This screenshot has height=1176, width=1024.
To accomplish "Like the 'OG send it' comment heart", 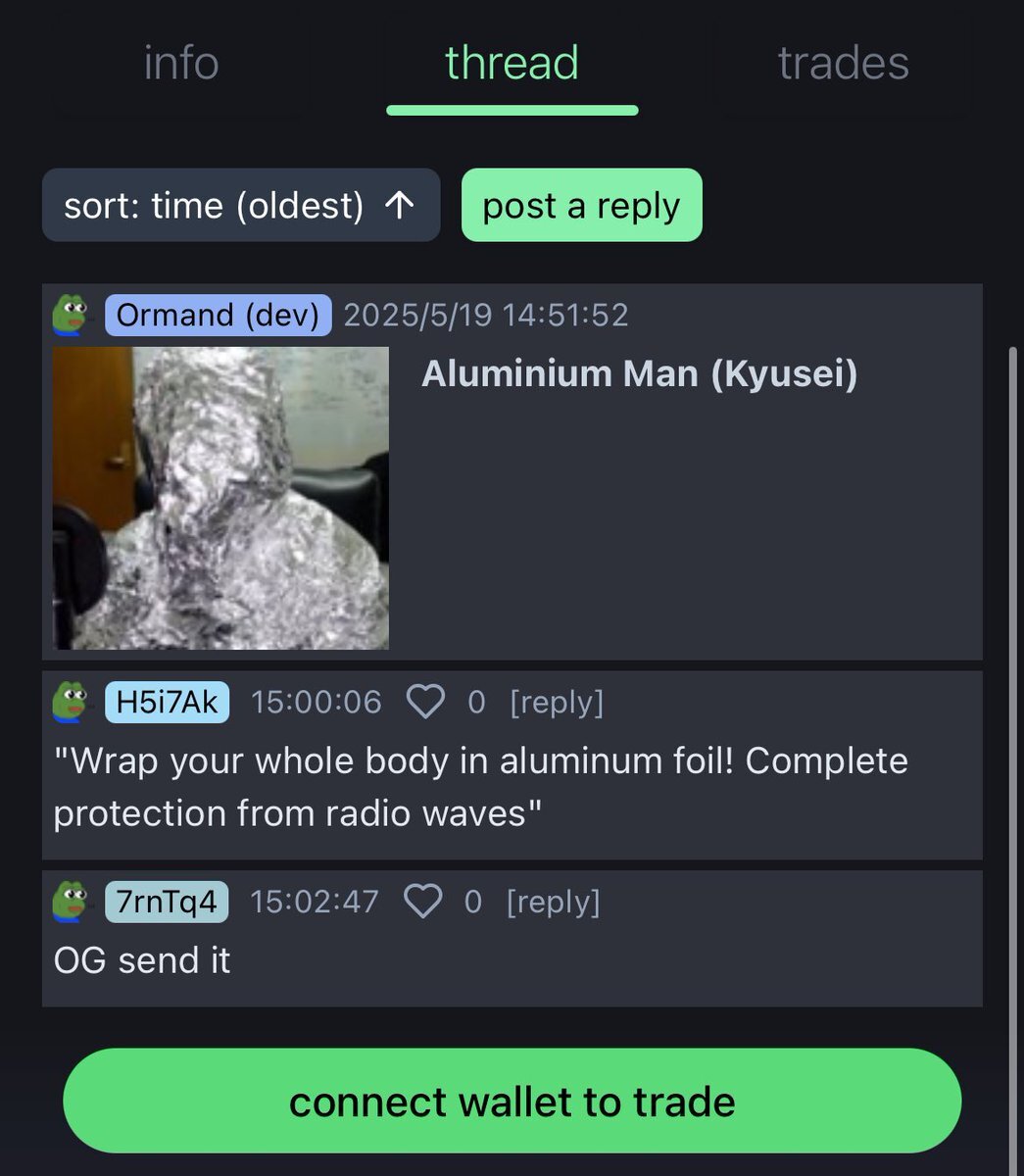I will (422, 902).
